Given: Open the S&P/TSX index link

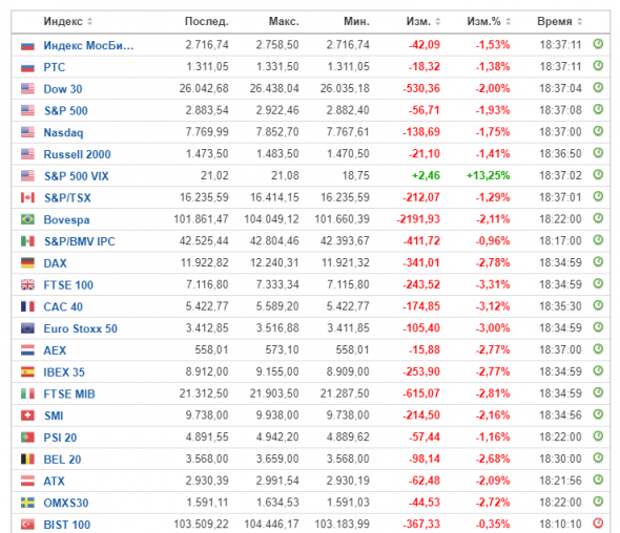Looking at the screenshot, I should coord(68,198).
